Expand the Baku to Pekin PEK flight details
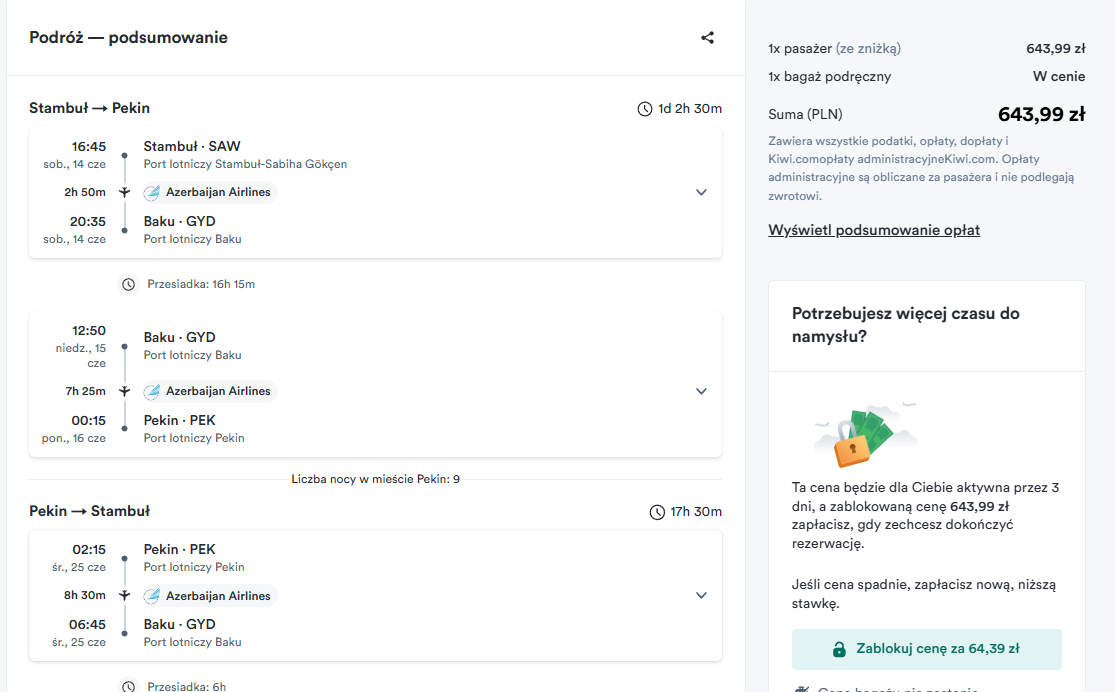1115x692 pixels. (701, 391)
